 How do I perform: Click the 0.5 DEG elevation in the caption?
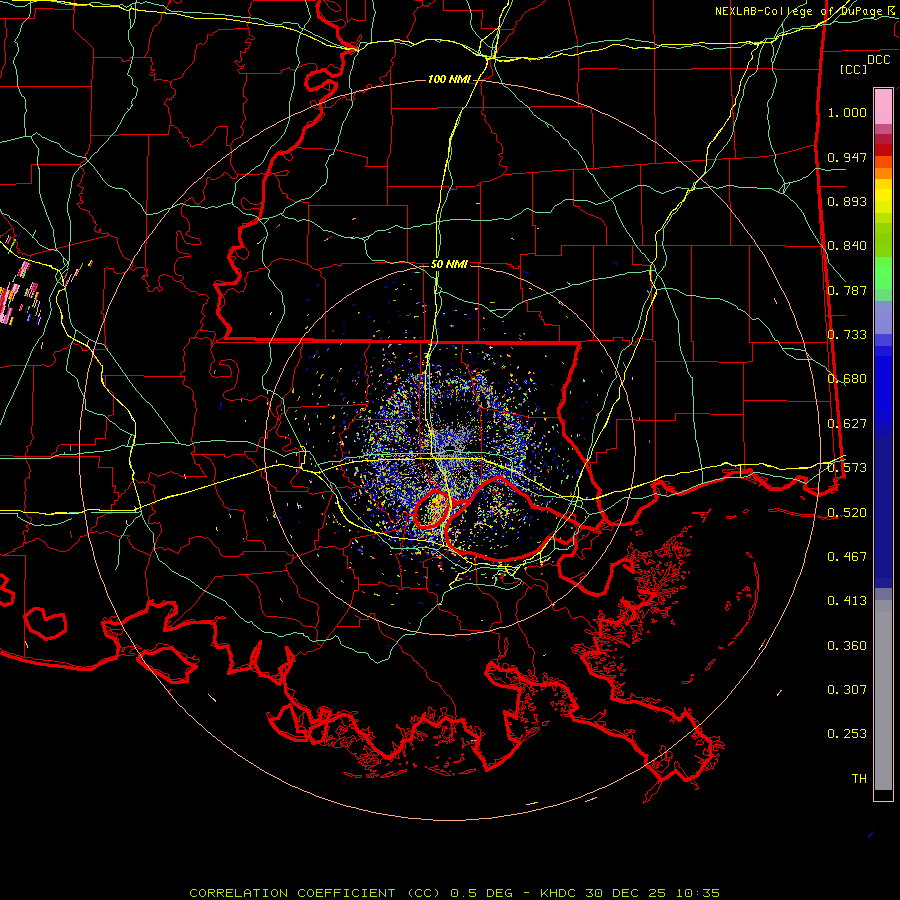[x=481, y=893]
